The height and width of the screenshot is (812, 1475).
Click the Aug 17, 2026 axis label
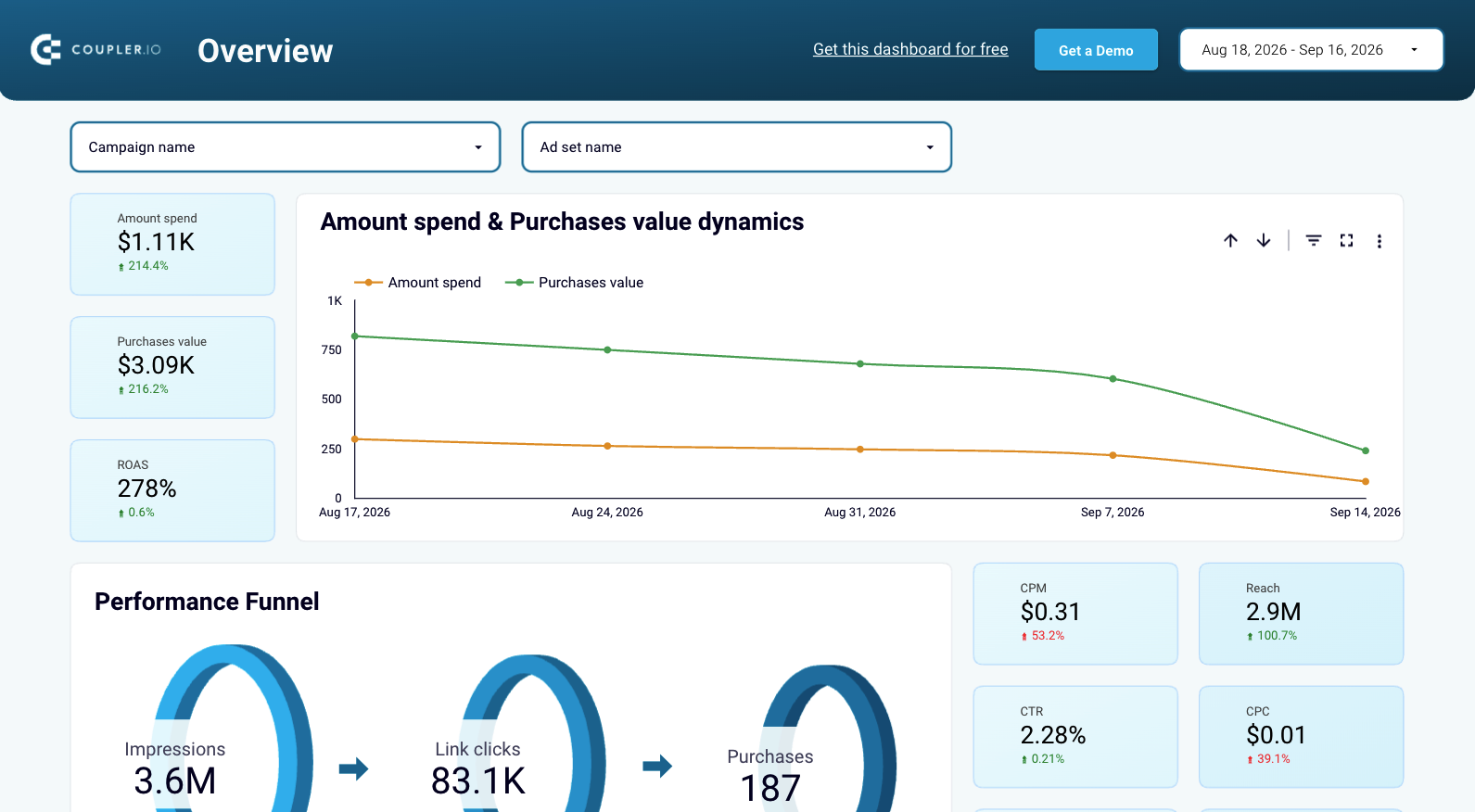pyautogui.click(x=354, y=513)
